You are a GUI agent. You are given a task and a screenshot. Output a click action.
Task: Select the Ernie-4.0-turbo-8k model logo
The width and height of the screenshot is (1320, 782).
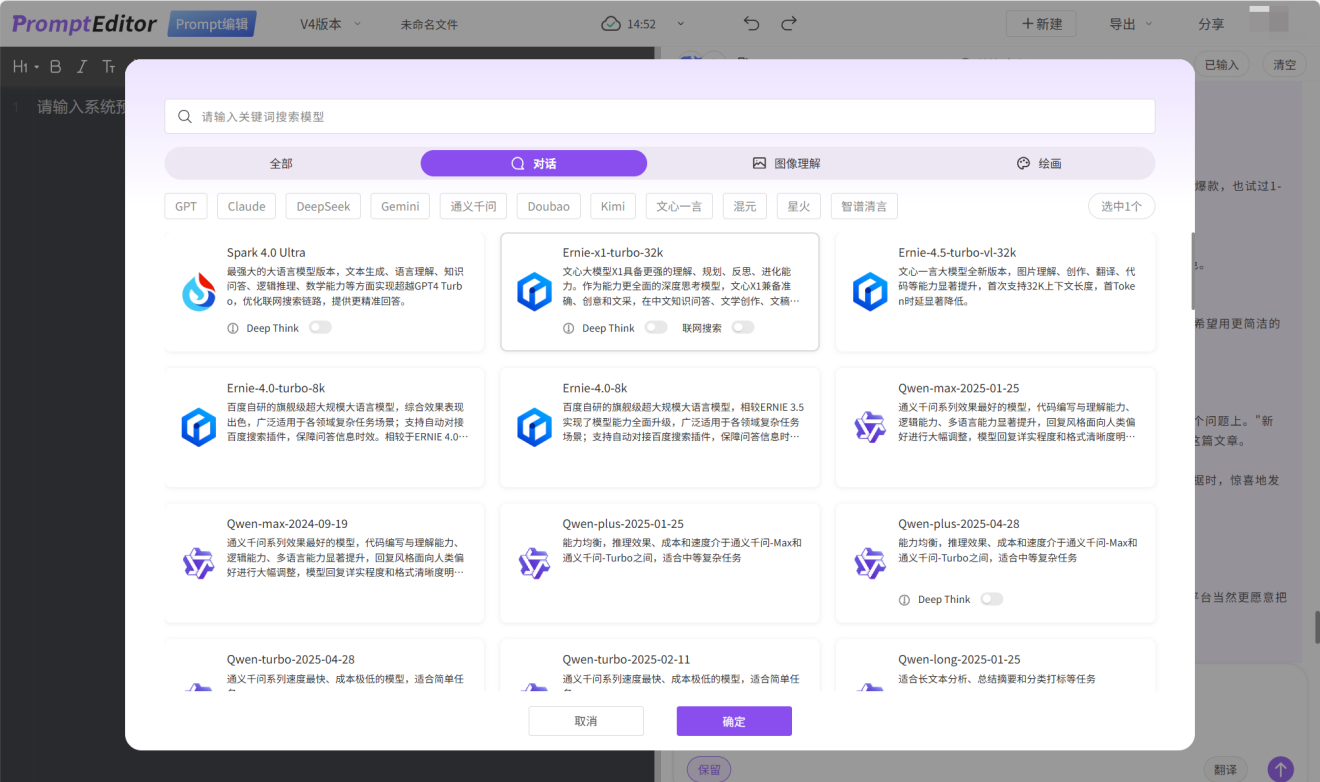199,427
